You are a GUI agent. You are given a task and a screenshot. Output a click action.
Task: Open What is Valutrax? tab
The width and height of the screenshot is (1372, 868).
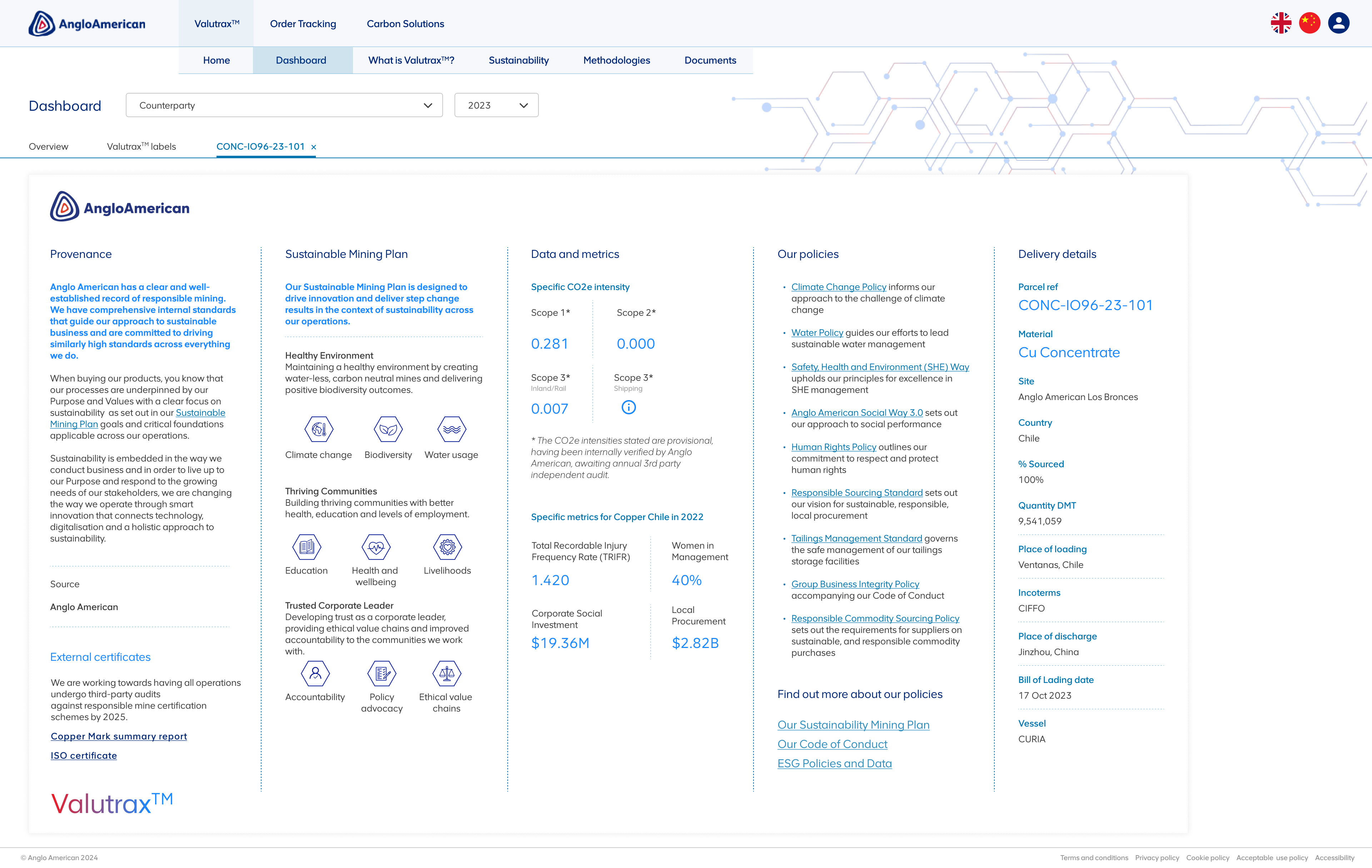(411, 60)
